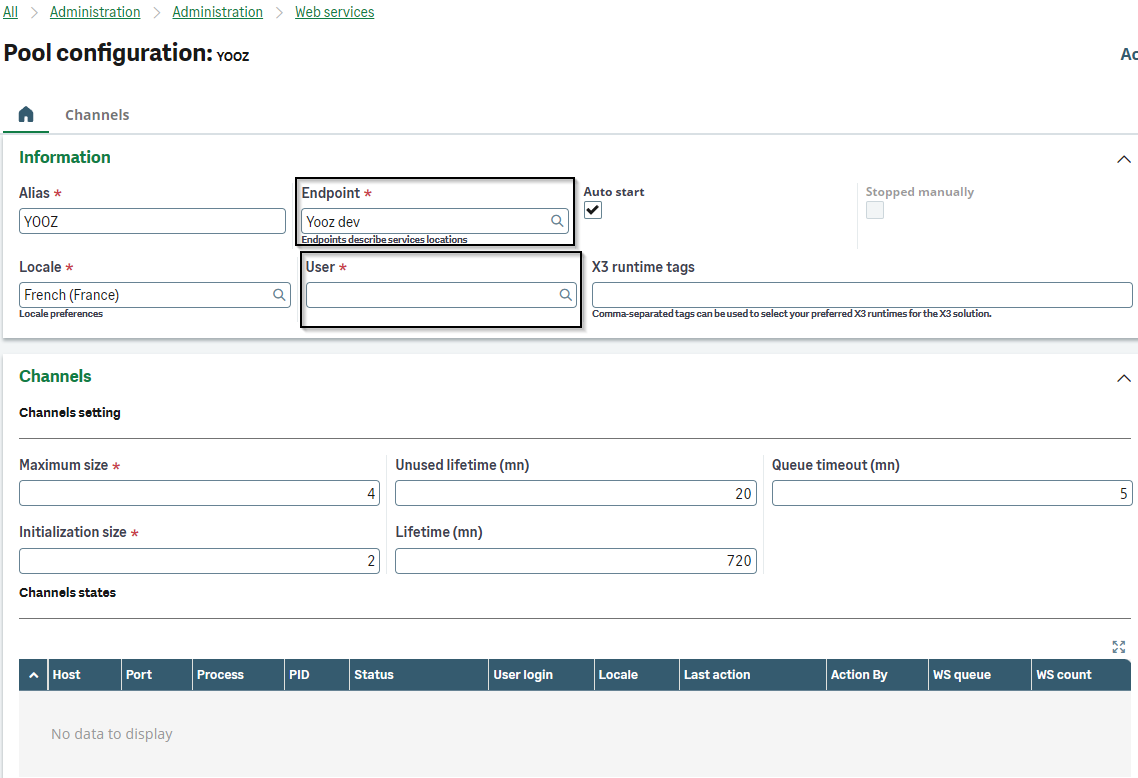Sort by the PID column header

click(x=317, y=675)
